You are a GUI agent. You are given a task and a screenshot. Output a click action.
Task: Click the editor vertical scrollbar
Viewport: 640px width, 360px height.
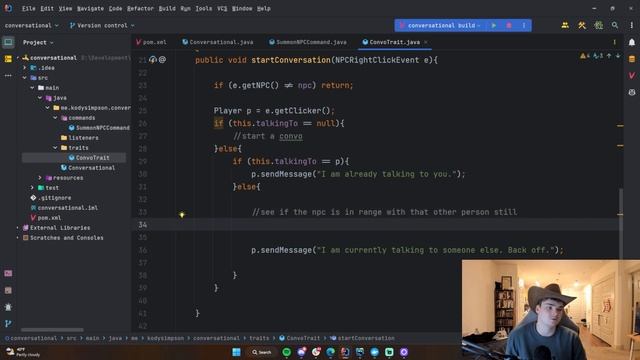pos(621,224)
